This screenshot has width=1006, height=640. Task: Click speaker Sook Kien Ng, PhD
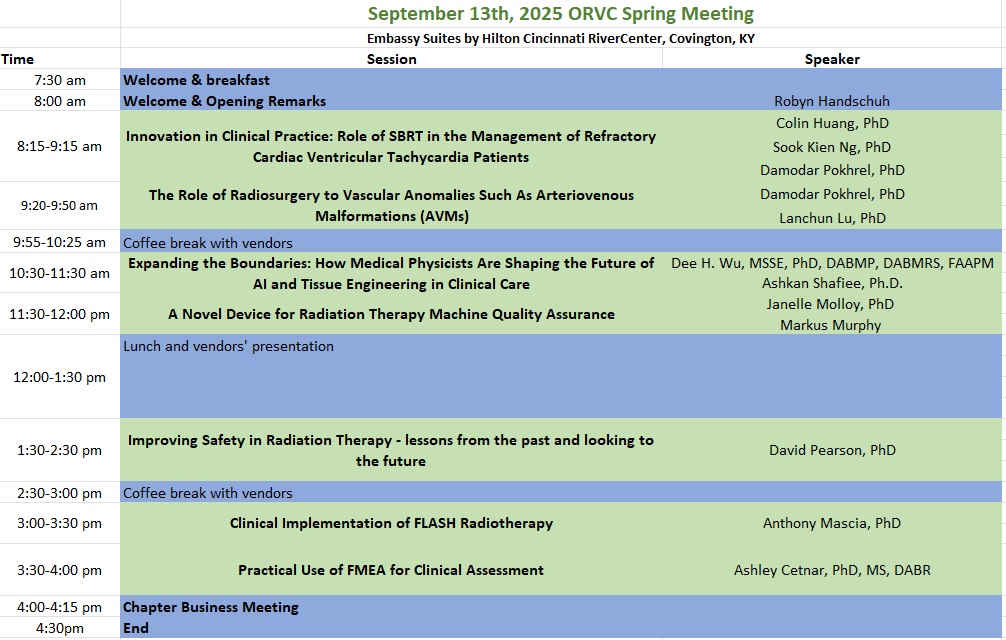[x=832, y=147]
